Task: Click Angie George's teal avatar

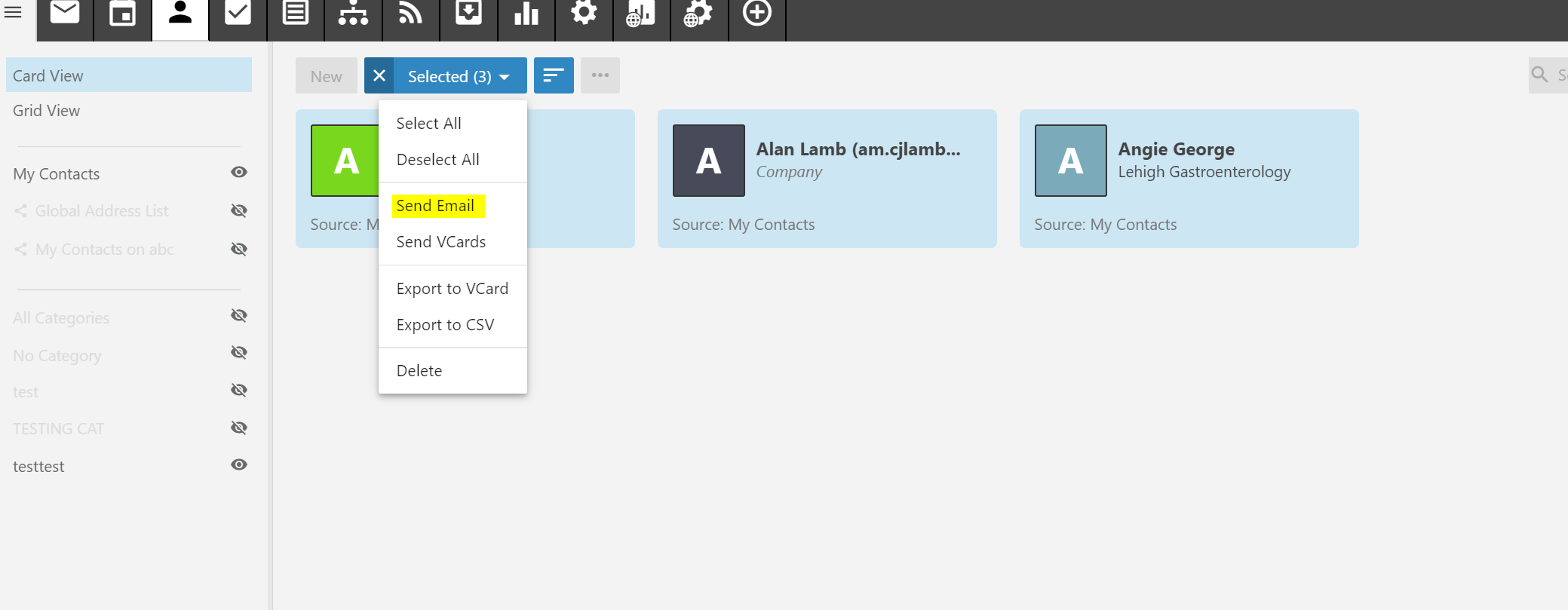Action: pyautogui.click(x=1070, y=161)
